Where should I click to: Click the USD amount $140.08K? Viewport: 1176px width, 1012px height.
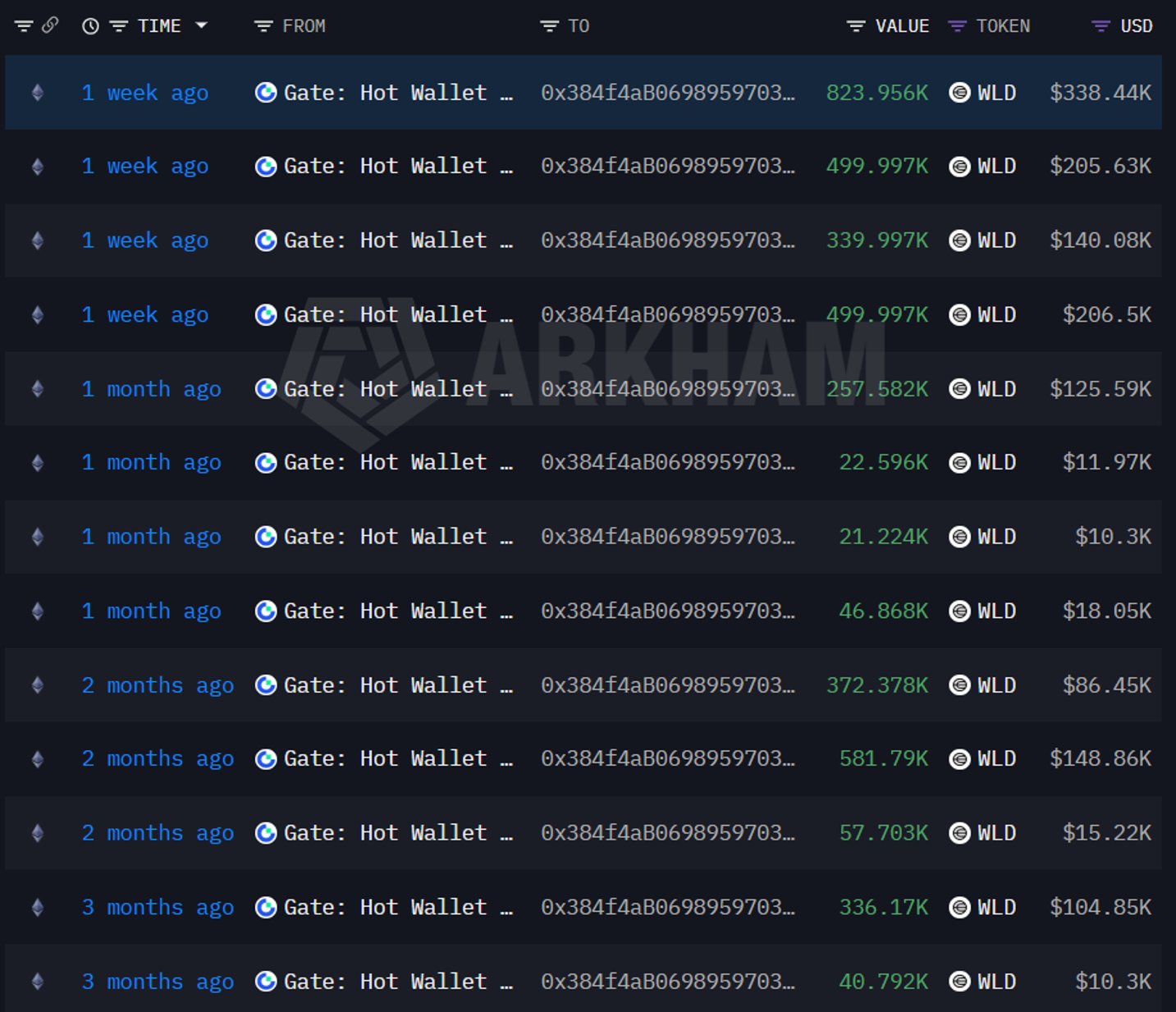[x=1100, y=240]
